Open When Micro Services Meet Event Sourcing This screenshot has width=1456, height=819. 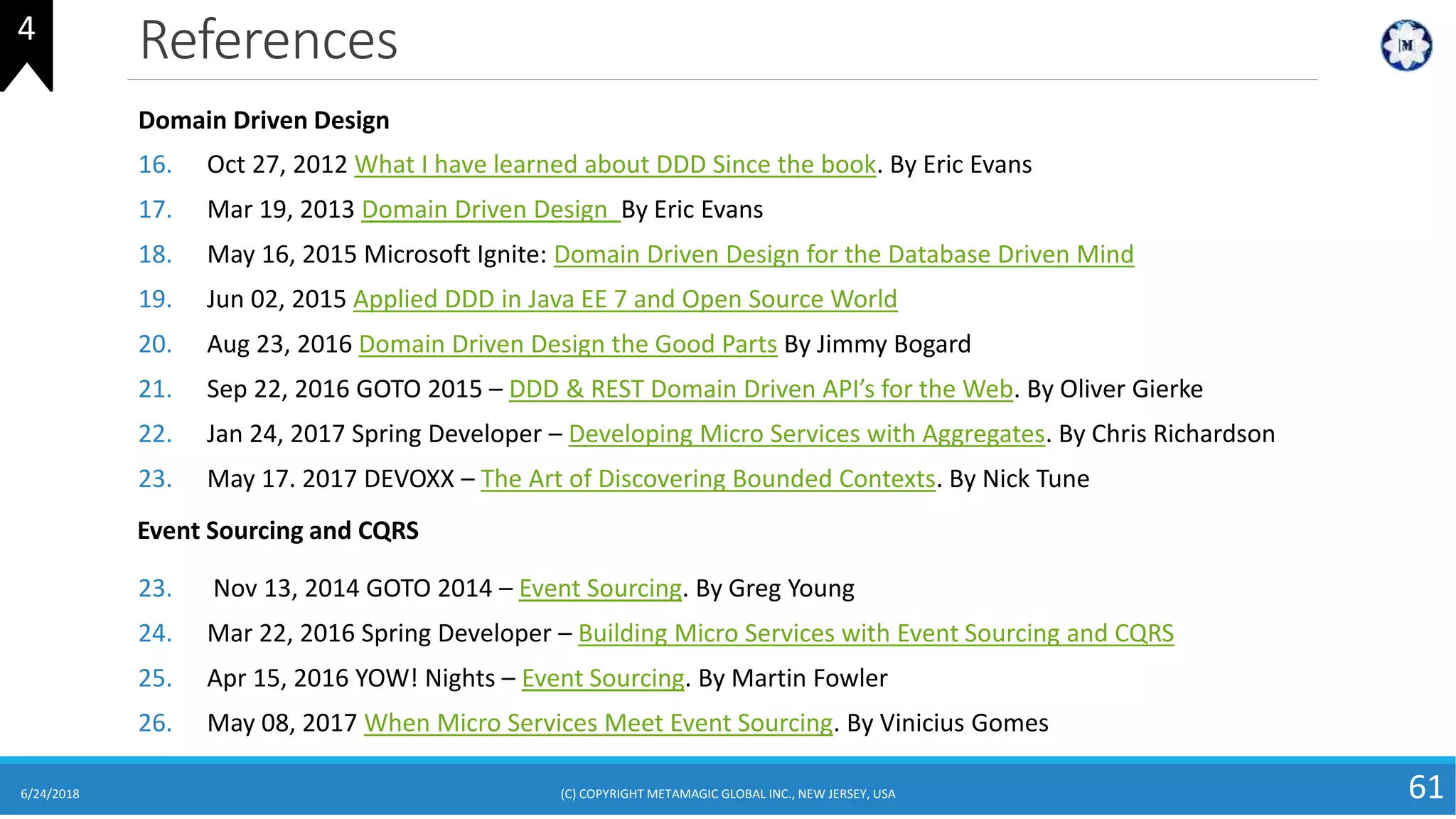click(x=598, y=723)
